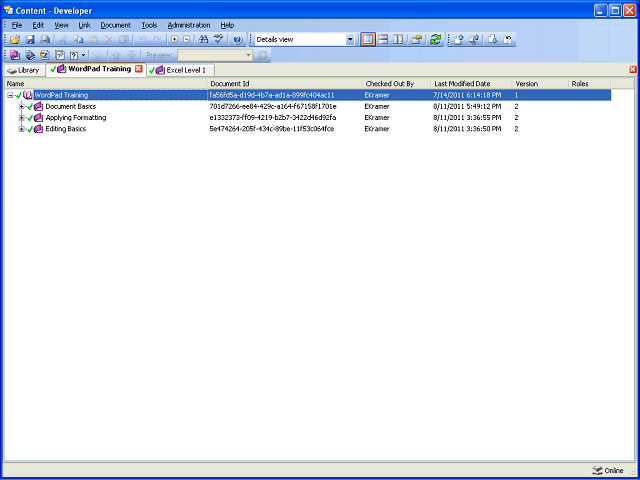Screen dimensions: 640x480
Task: Expand the Applying Formatting node
Action: click(22, 118)
